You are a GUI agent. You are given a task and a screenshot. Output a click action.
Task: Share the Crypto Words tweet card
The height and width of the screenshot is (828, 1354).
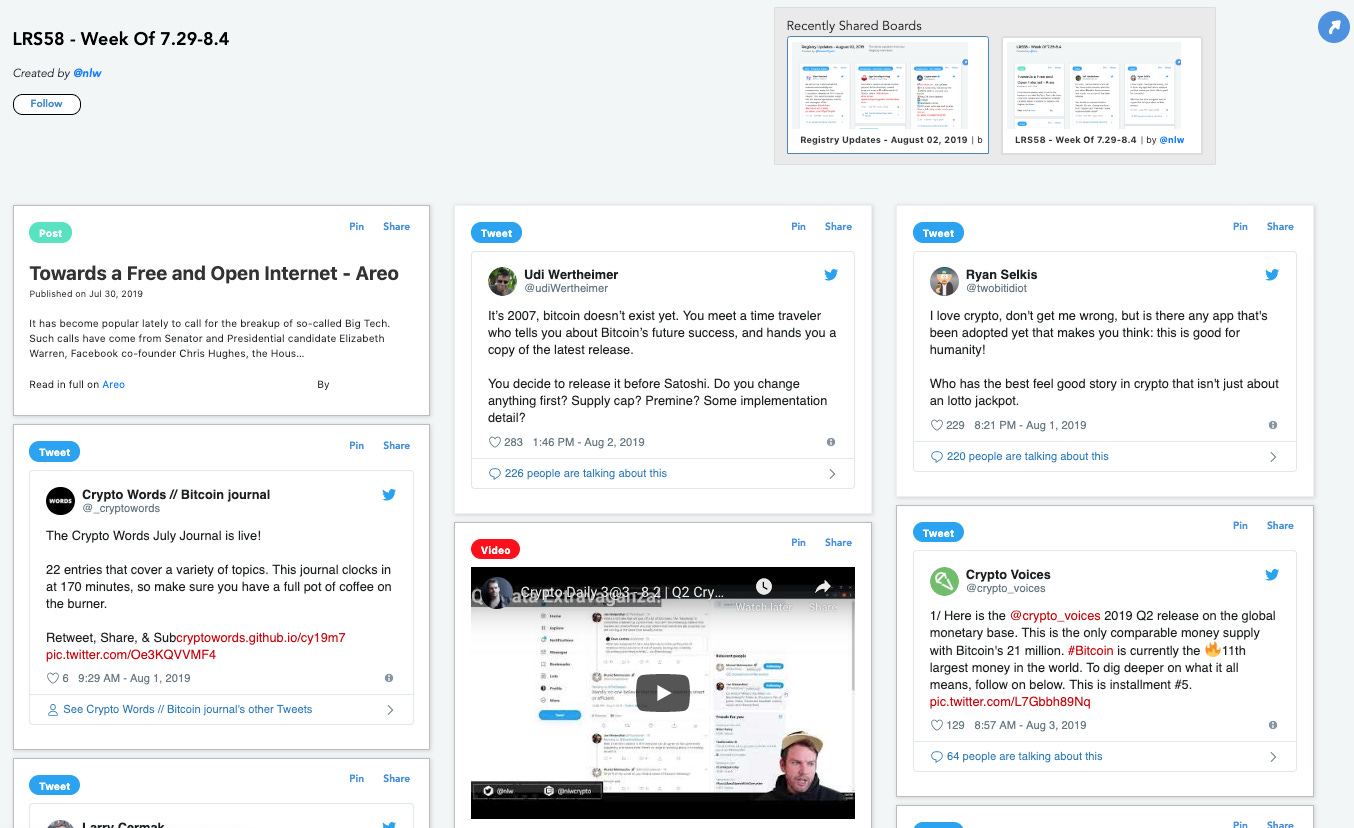397,446
